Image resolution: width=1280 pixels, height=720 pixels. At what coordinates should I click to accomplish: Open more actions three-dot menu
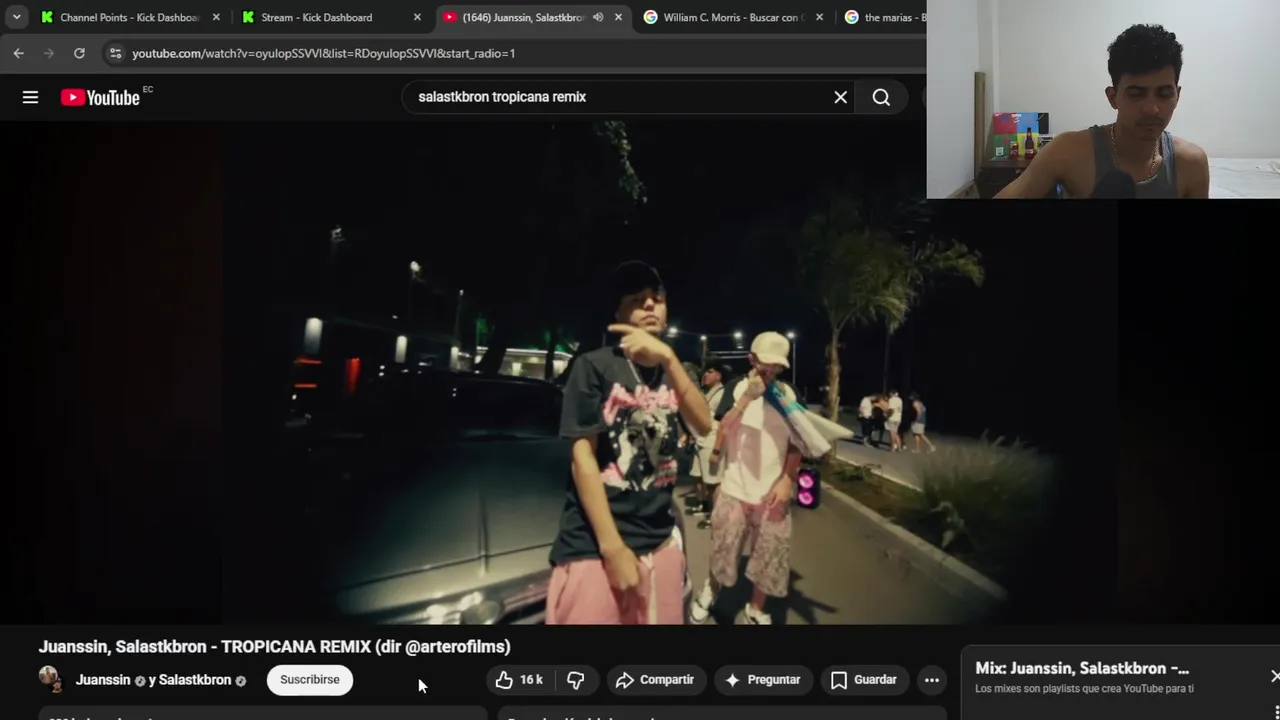pyautogui.click(x=931, y=680)
